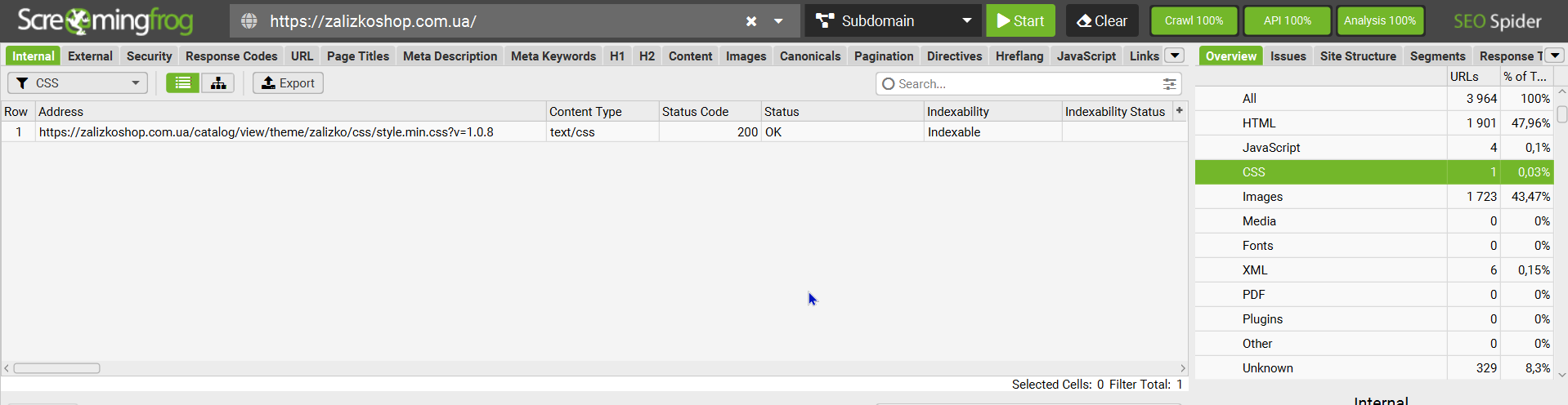This screenshot has height=405, width=1568.
Task: Select the HTML row in Overview
Action: (x=1373, y=123)
